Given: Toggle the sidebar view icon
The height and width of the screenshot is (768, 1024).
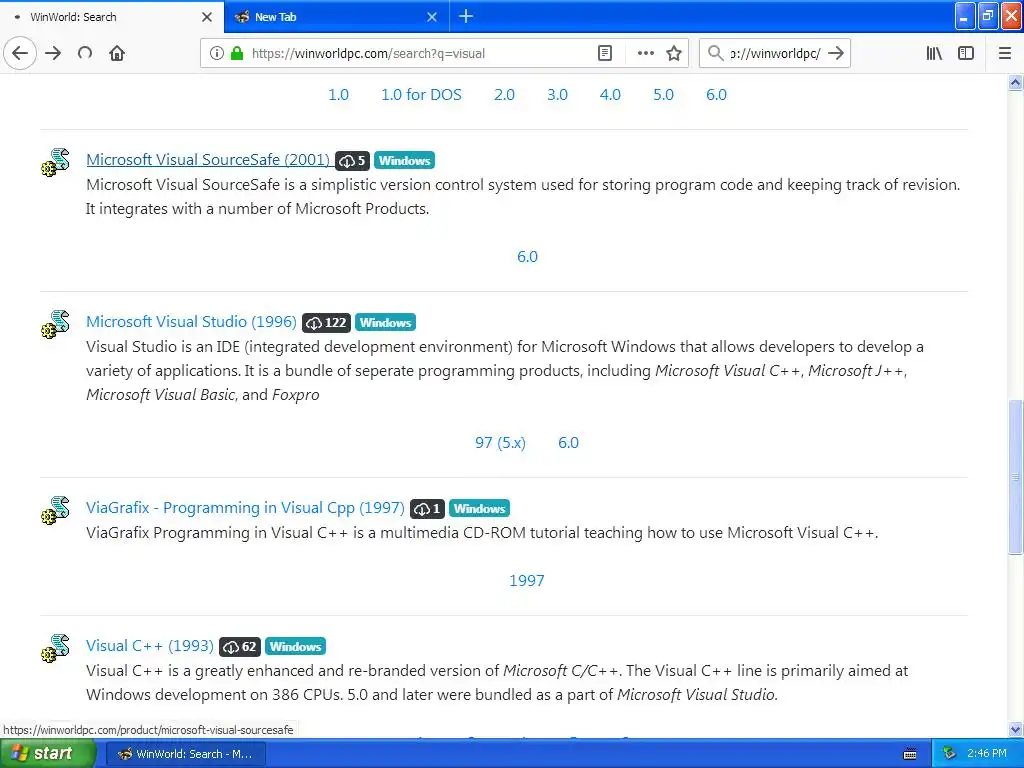Looking at the screenshot, I should [966, 53].
